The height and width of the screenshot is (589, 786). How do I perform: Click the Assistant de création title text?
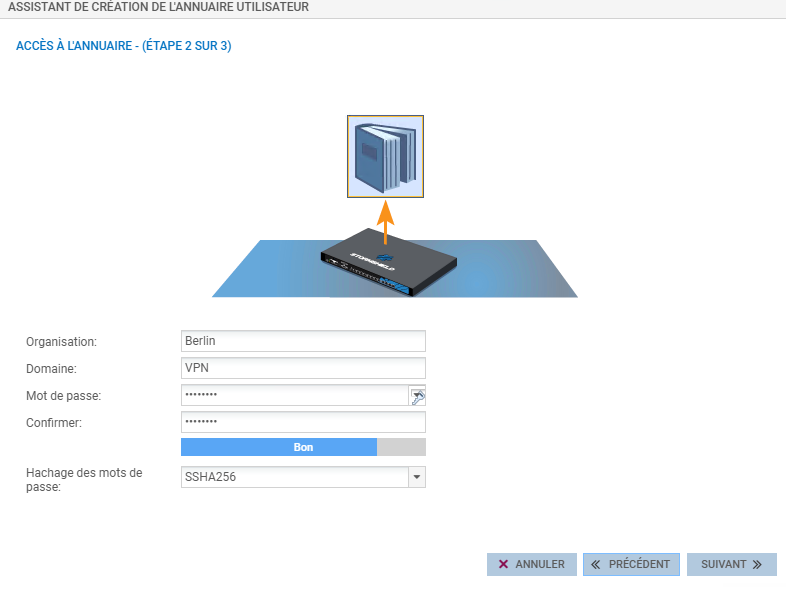point(158,7)
